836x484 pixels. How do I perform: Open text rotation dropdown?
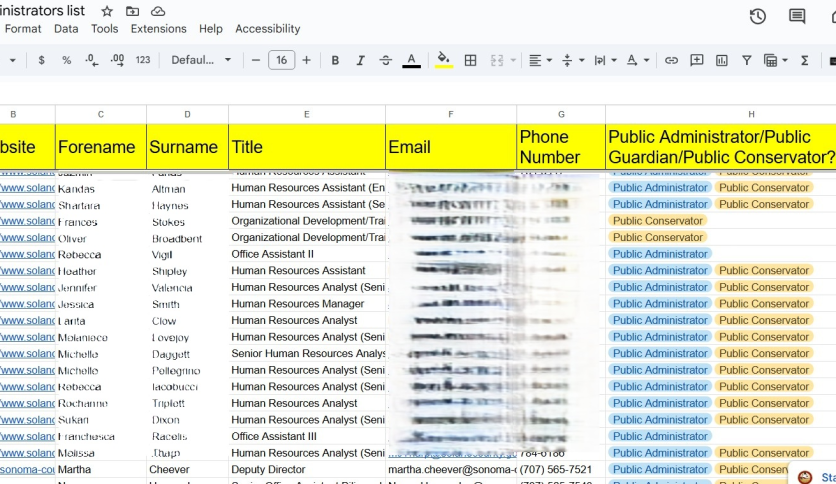[638, 60]
